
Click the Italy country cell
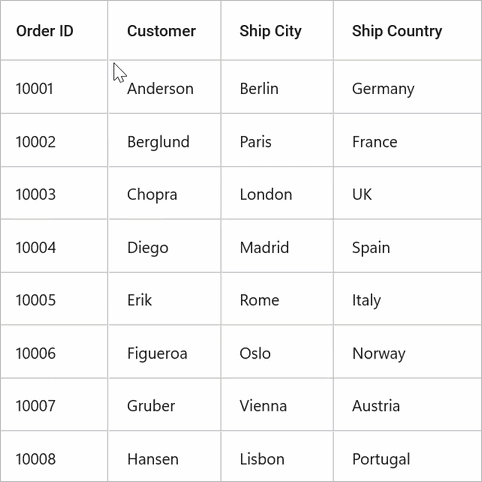(407, 298)
